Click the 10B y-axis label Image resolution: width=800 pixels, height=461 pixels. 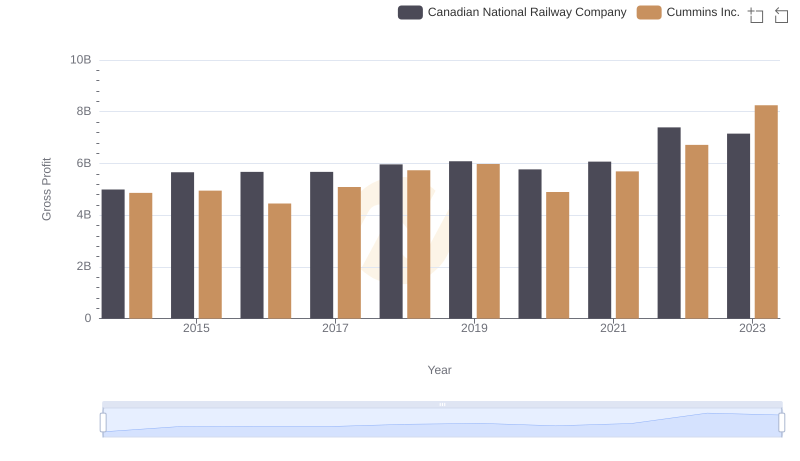(x=81, y=60)
